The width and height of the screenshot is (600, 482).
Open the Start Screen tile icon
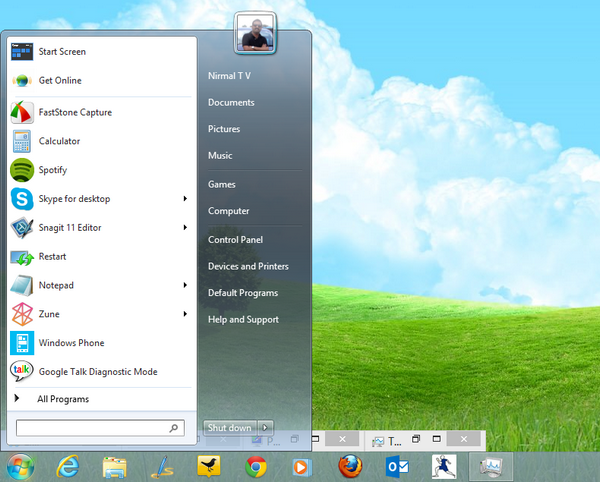(22, 52)
